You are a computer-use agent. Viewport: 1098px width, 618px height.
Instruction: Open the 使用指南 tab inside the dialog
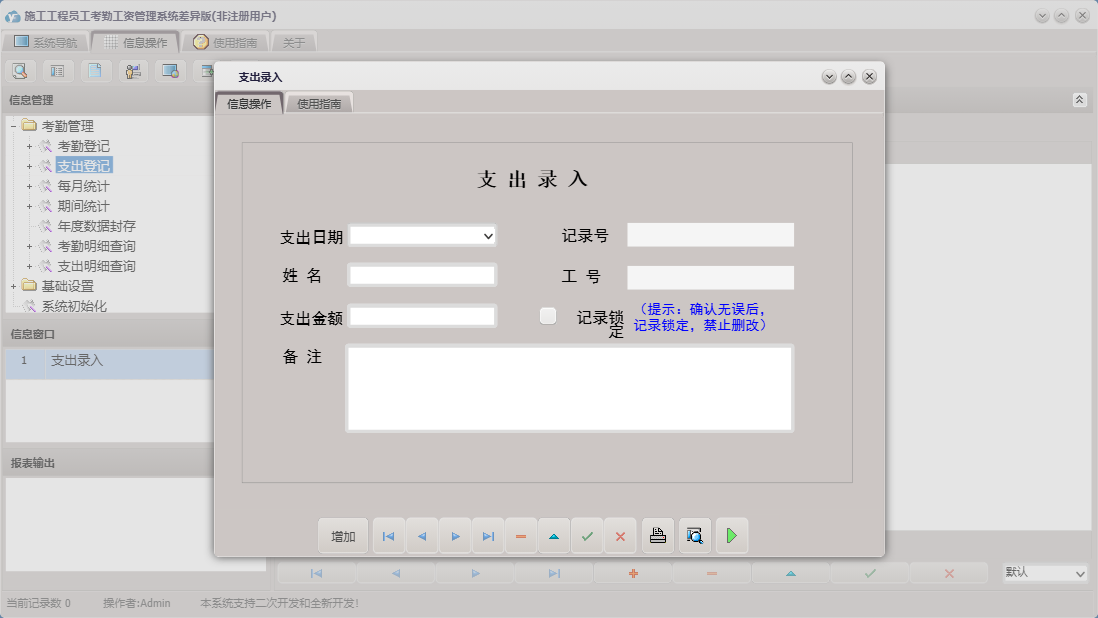[x=319, y=102]
